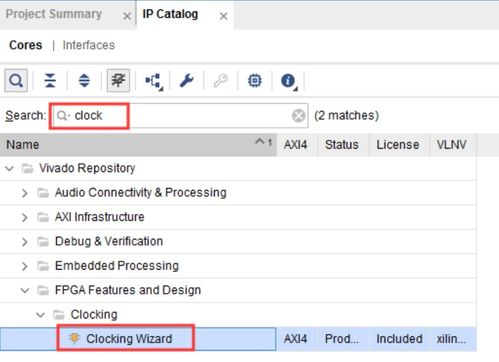The image size is (499, 362).
Task: Expand Audio Connectivity & Processing folder
Action: click(x=24, y=193)
